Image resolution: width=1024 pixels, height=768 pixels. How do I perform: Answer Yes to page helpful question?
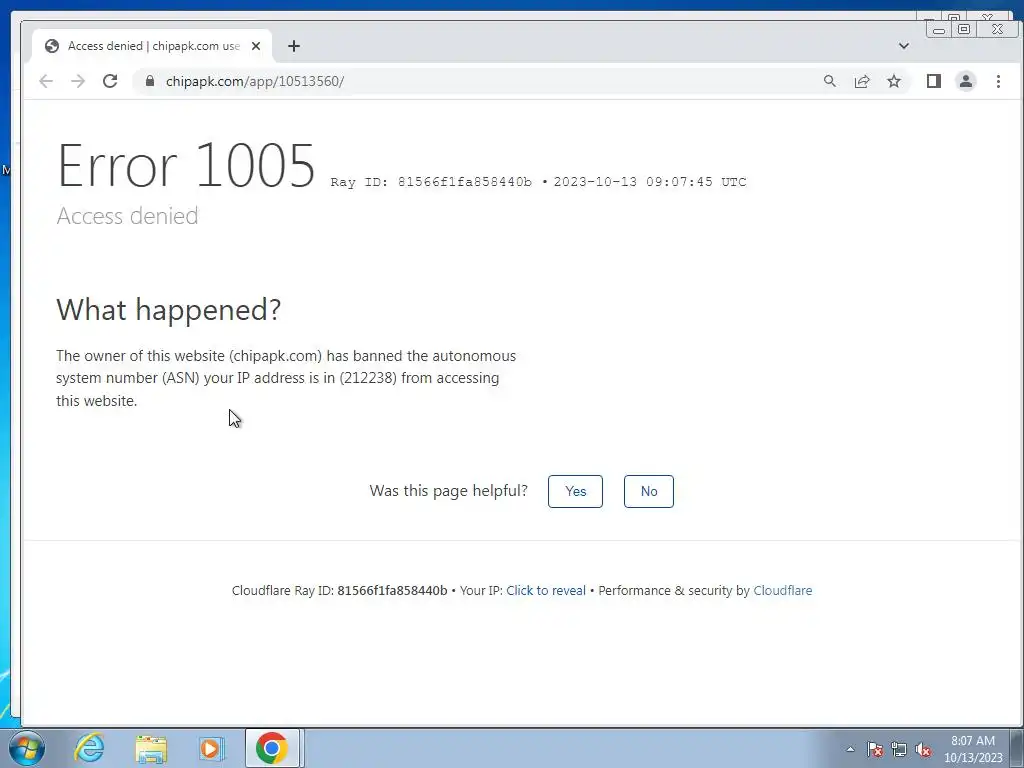click(x=575, y=491)
